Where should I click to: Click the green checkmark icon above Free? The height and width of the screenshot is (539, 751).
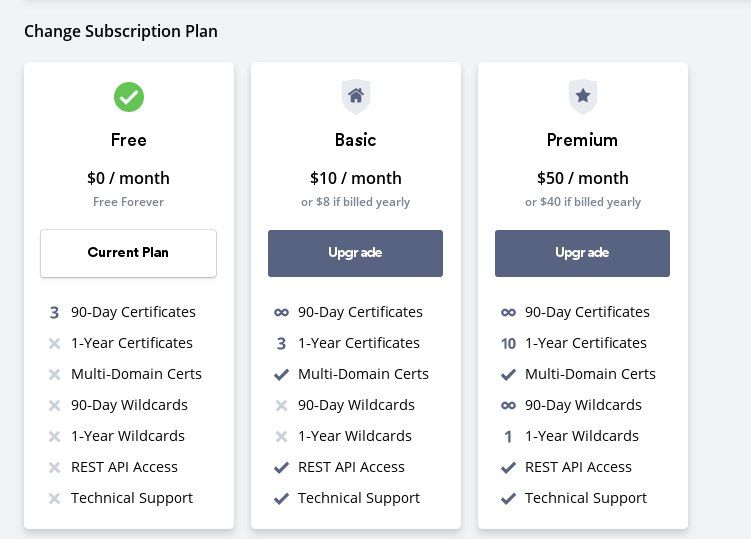pos(129,97)
